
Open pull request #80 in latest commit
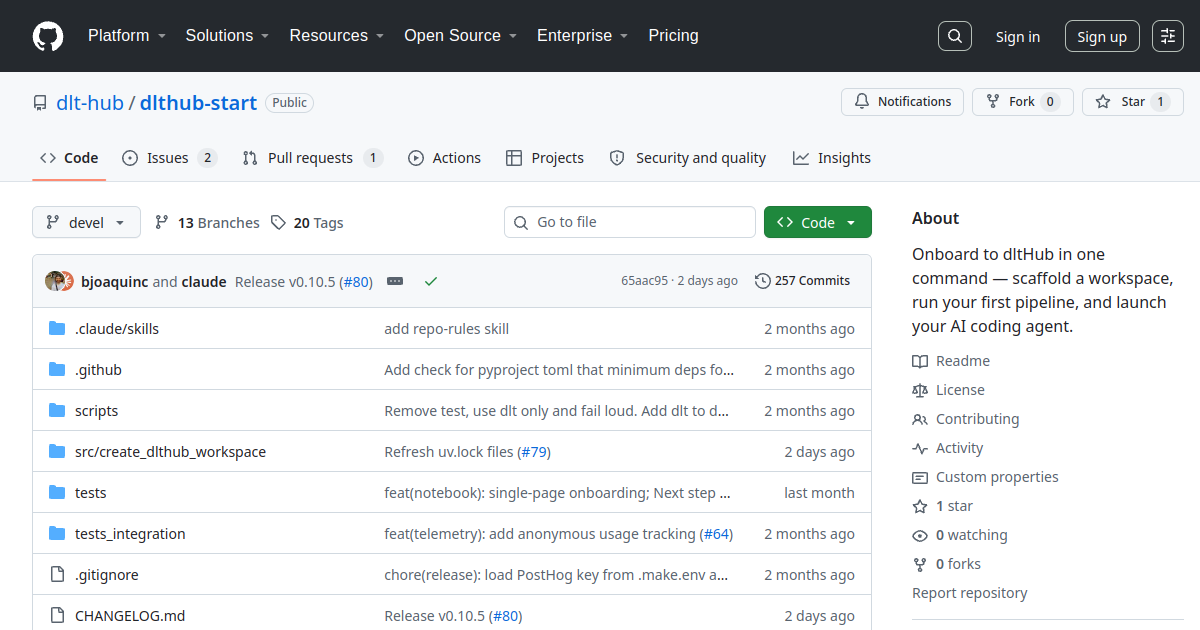tap(356, 282)
